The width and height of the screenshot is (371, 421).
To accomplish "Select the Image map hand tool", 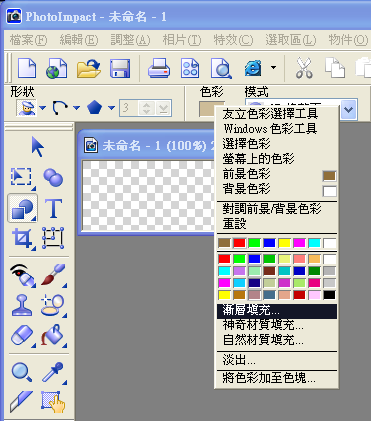I will [x=53, y=402].
